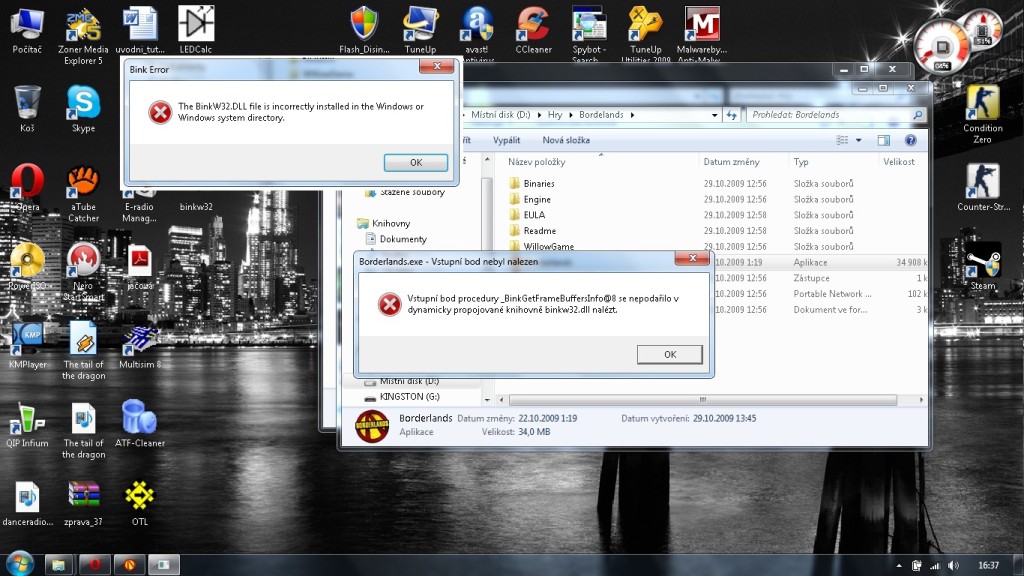Sort by Typ column header

801,162
